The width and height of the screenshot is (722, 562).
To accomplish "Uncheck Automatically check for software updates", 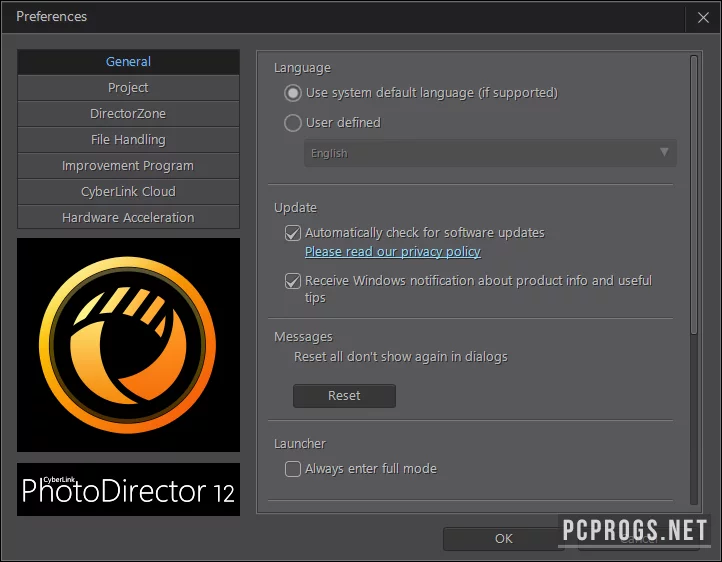I will [x=293, y=233].
